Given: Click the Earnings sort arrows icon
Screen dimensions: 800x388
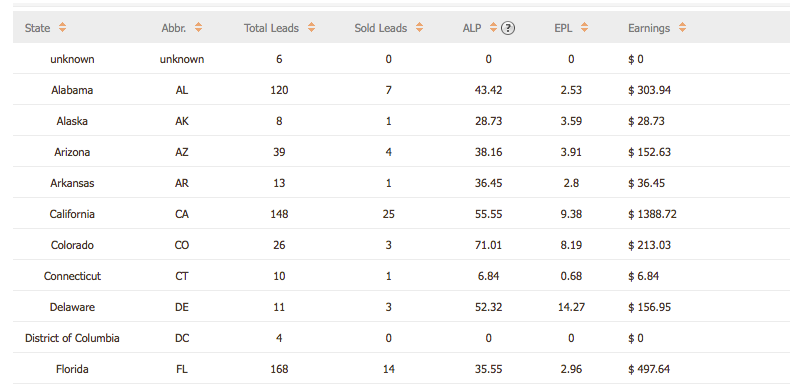Looking at the screenshot, I should click(x=682, y=28).
